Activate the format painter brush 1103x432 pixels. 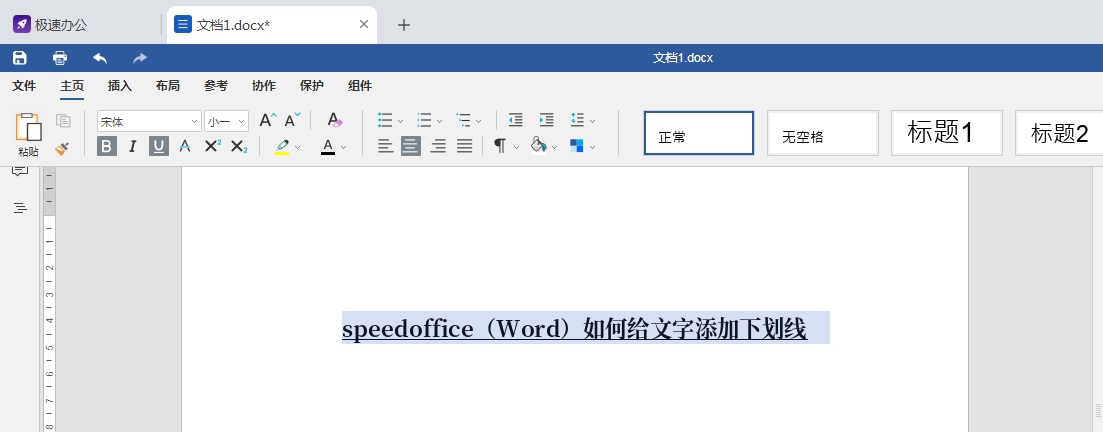tap(62, 148)
